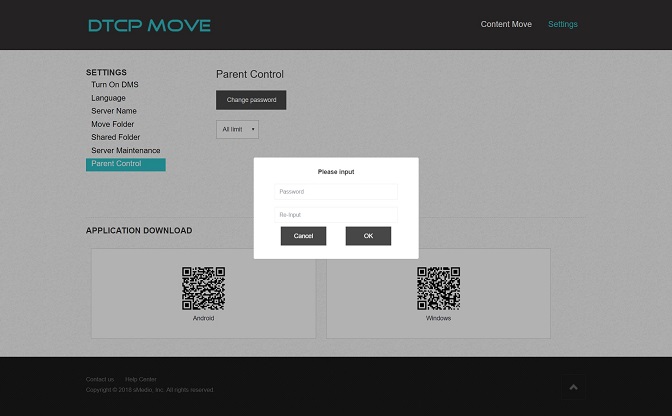
Task: Click the scroll-to-top arrow button
Action: pyautogui.click(x=573, y=387)
